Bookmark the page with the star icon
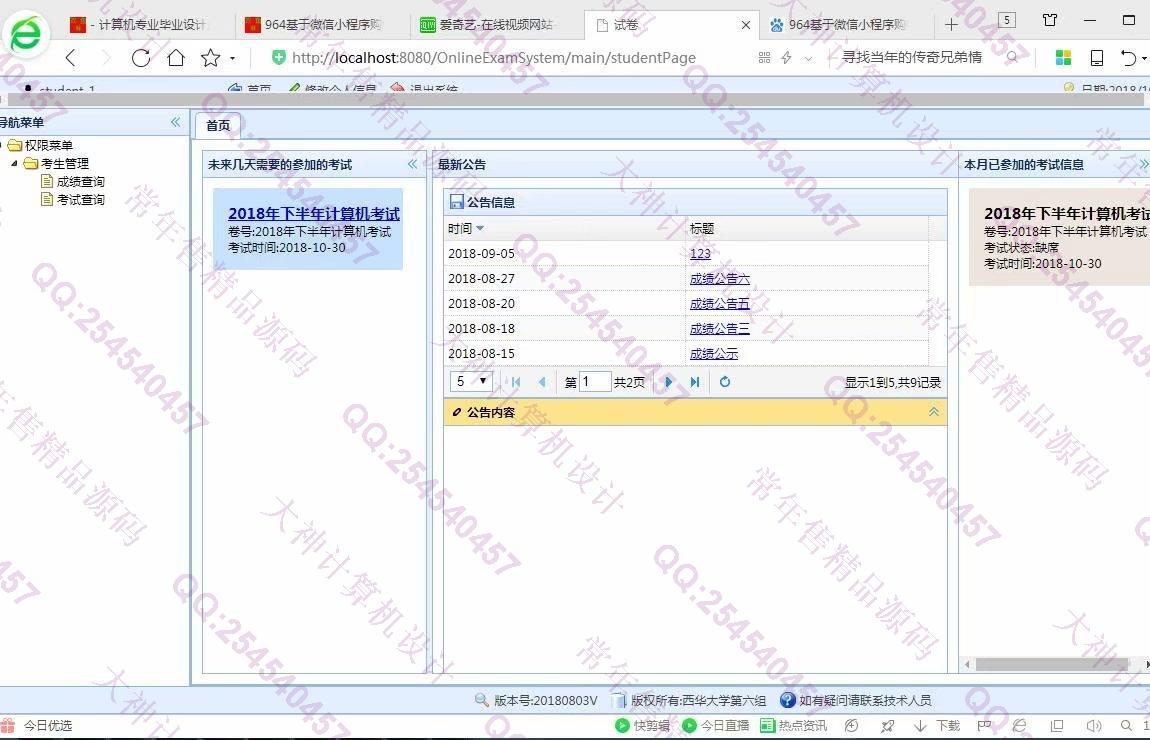The image size is (1150, 740). point(210,58)
